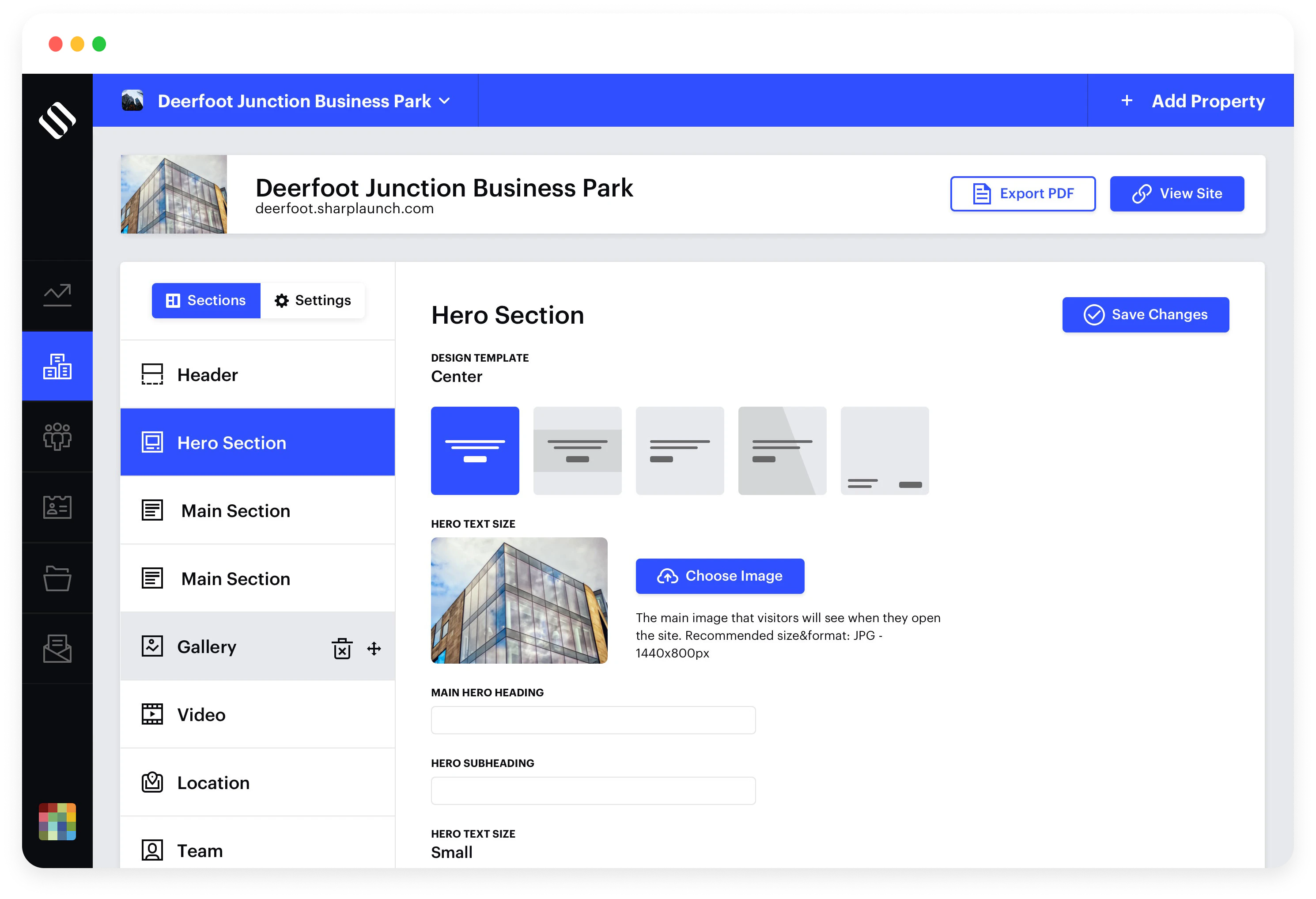Open the Hero Text Size Small dropdown

[451, 852]
